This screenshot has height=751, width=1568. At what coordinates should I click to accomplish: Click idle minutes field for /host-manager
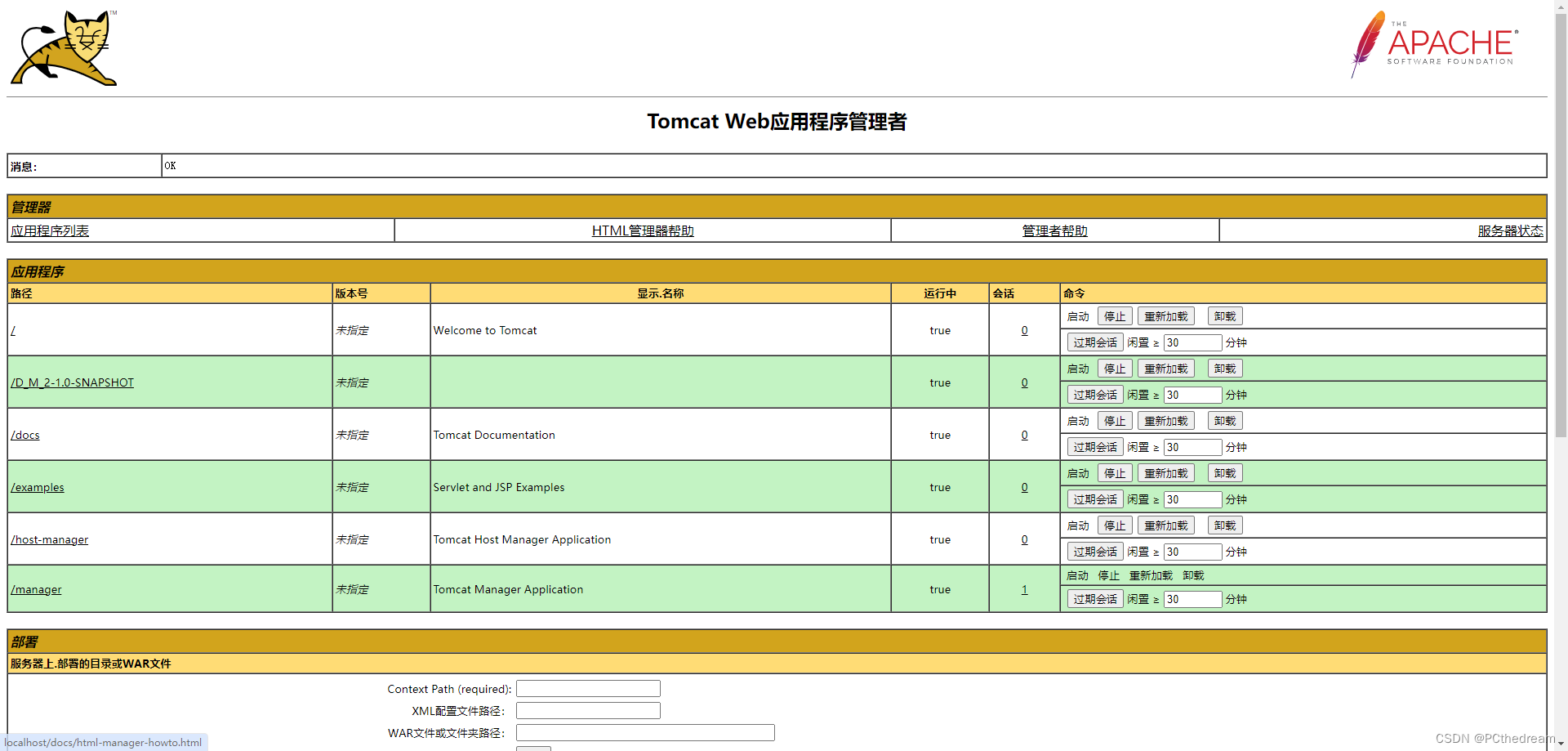[x=1192, y=552]
